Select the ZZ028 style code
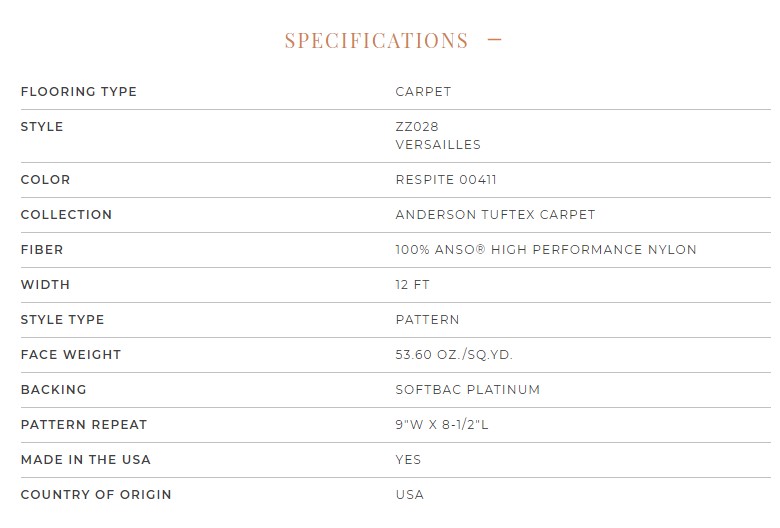The width and height of the screenshot is (780, 528). (x=417, y=127)
